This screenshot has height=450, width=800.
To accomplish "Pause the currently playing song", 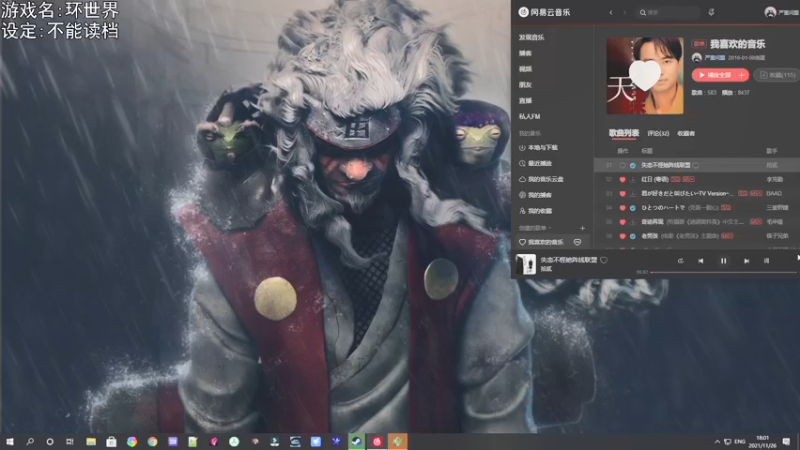I will [723, 261].
